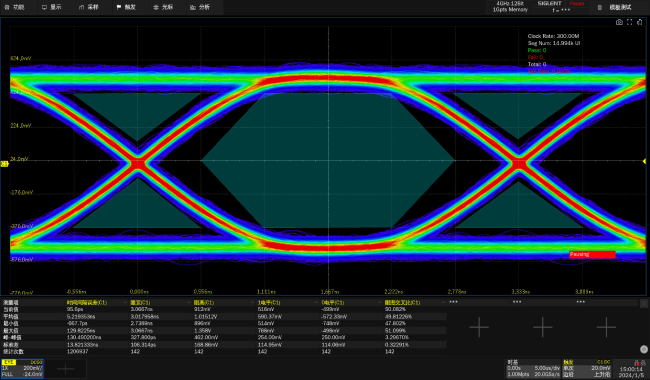Take a screenshot with the camera icon

[619, 22]
